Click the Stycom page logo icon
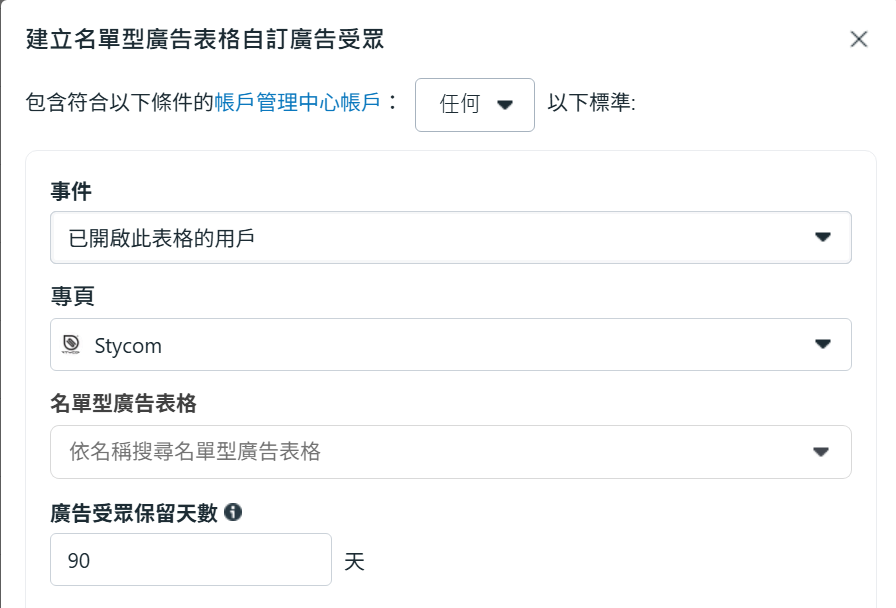896x608 pixels. [x=71, y=345]
